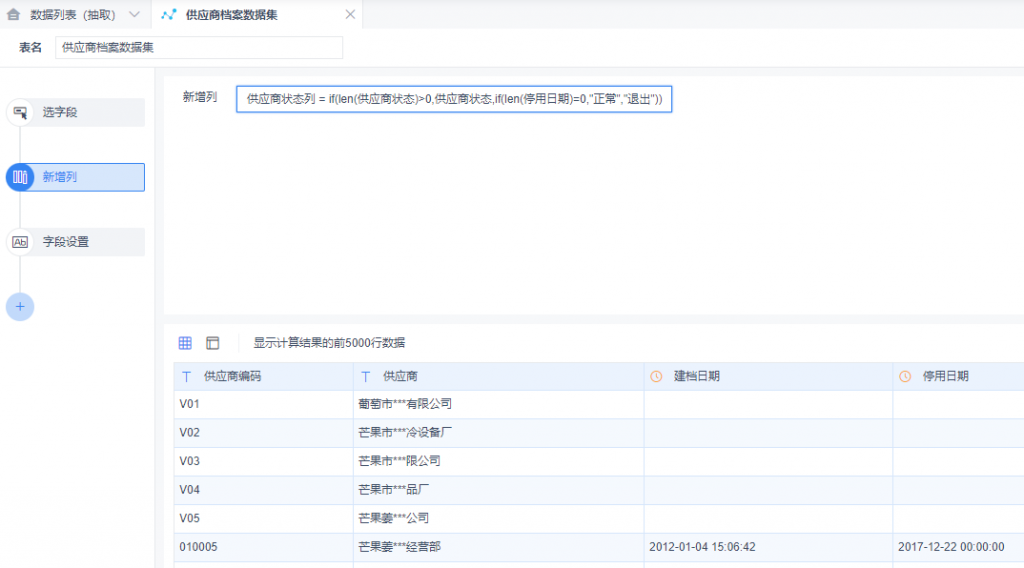
Task: Click the 建档日期 column header
Action: [x=768, y=376]
